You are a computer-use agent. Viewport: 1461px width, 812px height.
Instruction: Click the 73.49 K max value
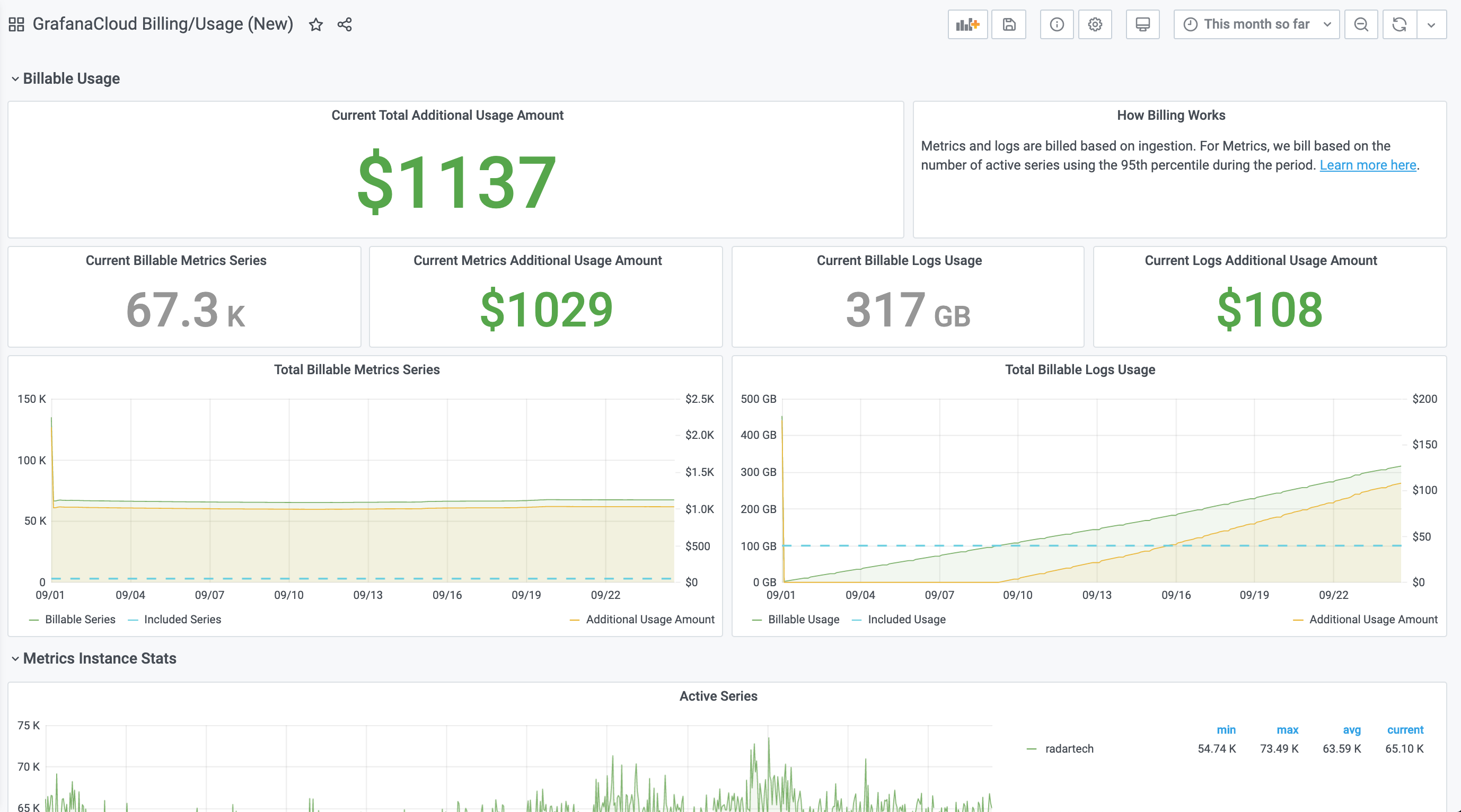(x=1279, y=749)
